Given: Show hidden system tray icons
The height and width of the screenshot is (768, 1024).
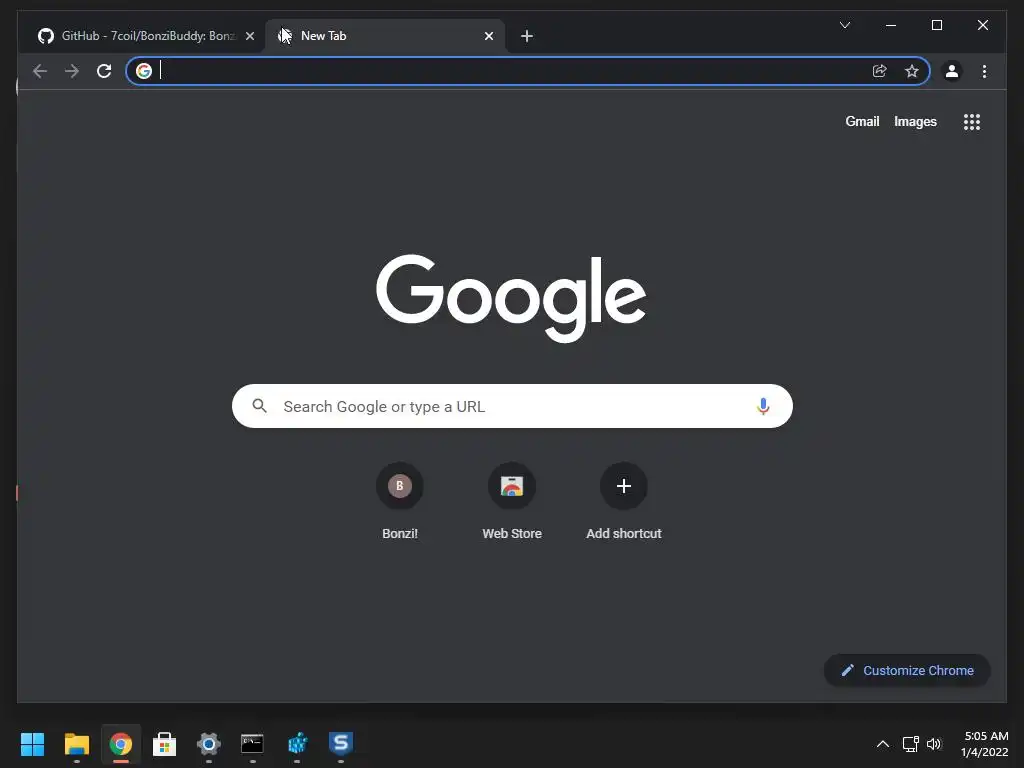Looking at the screenshot, I should click(x=882, y=744).
